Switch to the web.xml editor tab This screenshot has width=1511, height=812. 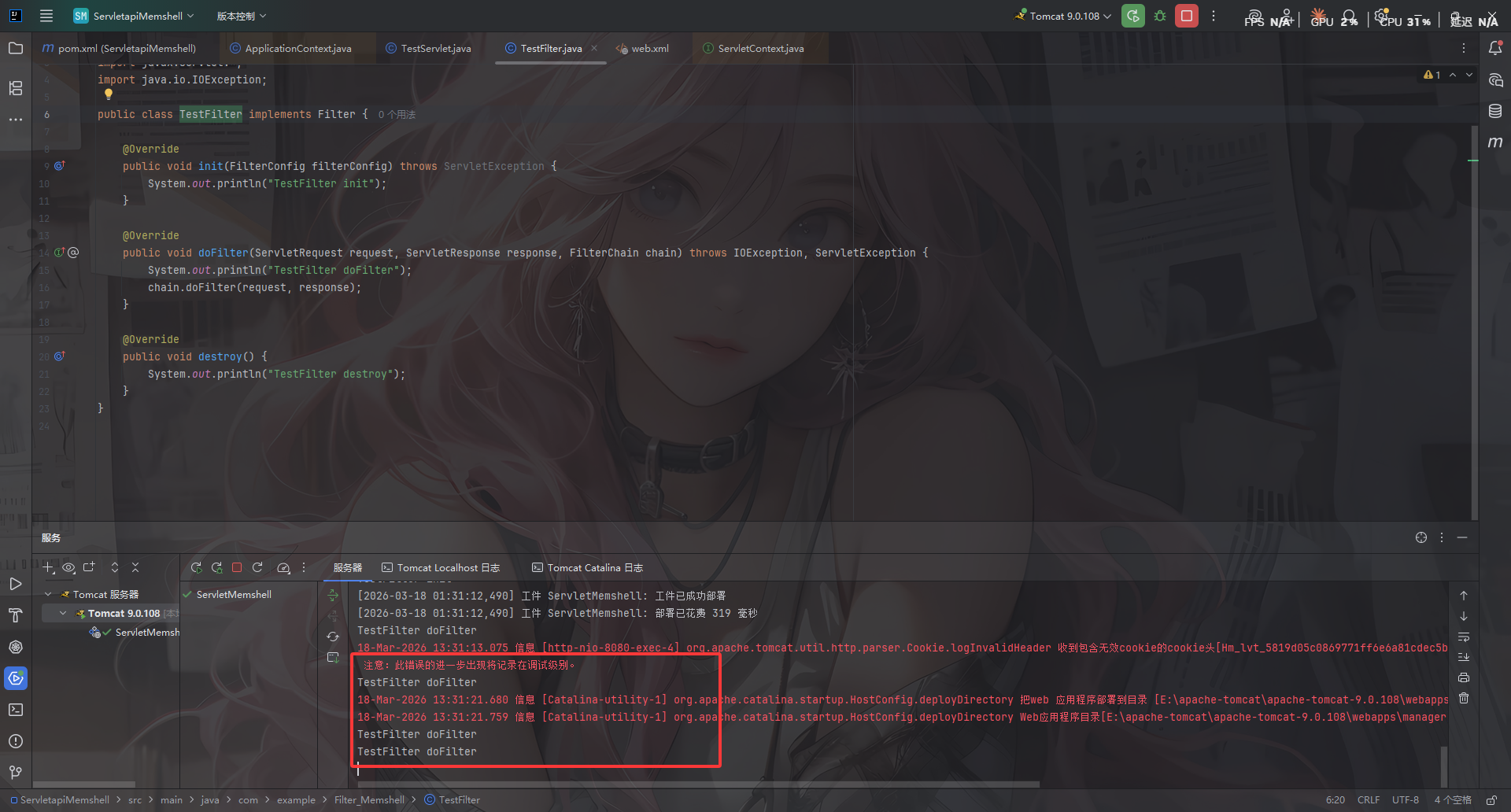coord(649,48)
